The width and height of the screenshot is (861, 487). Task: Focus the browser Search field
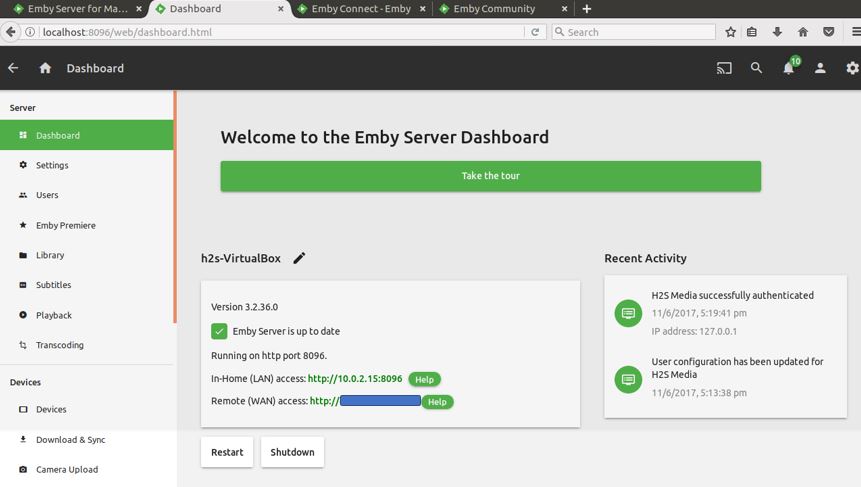point(634,32)
